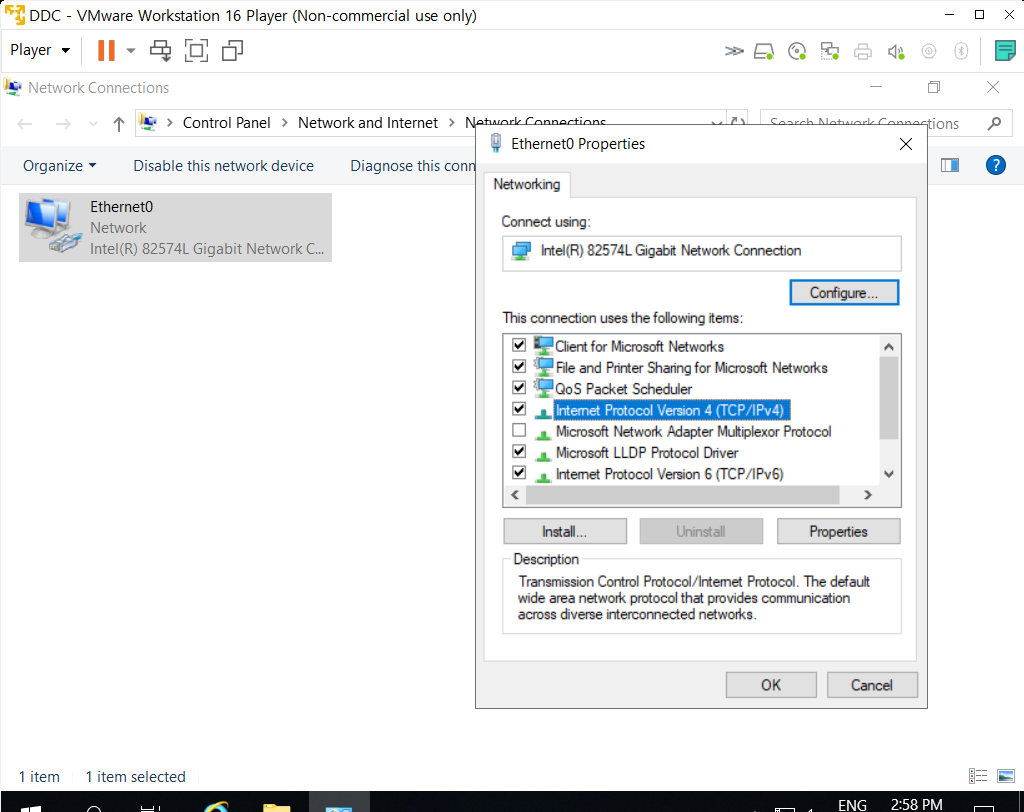Click the 2:58 PM taskbar clock
The height and width of the screenshot is (812, 1024).
[916, 804]
